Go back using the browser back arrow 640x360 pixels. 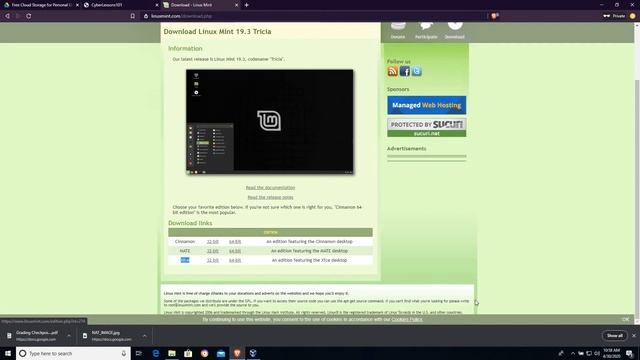tap(7, 16)
